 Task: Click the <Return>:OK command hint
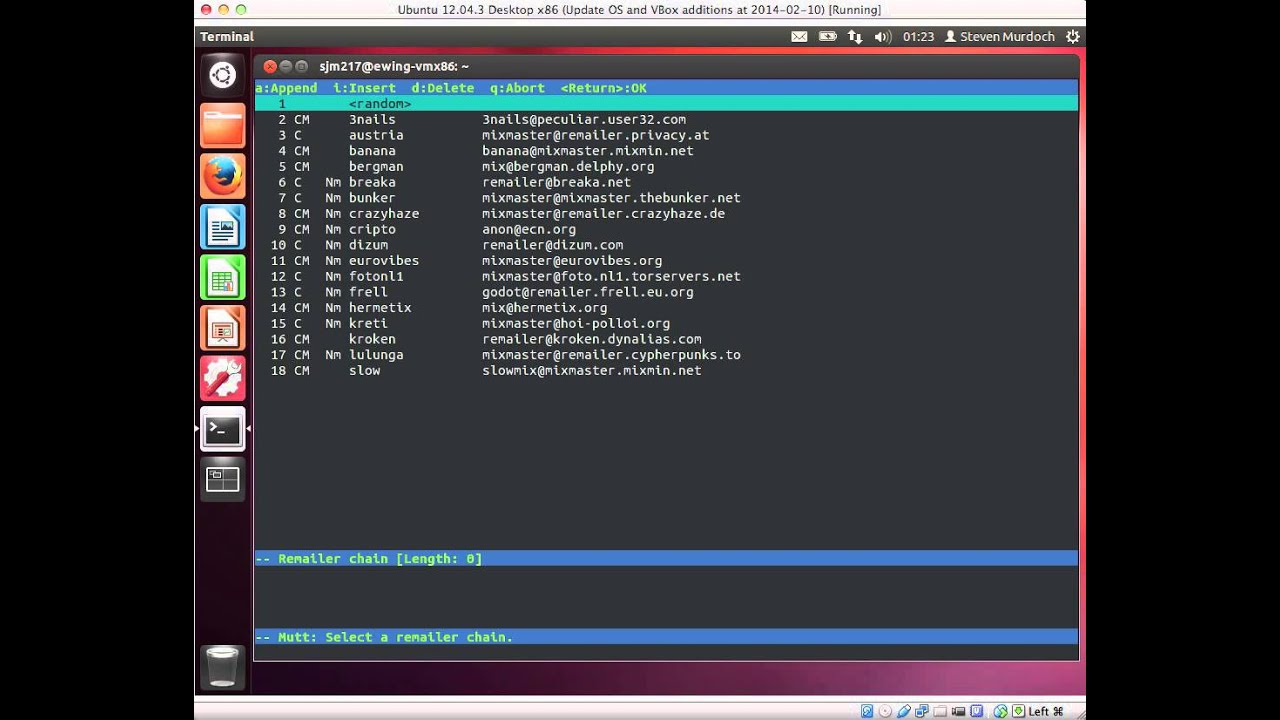click(x=603, y=88)
